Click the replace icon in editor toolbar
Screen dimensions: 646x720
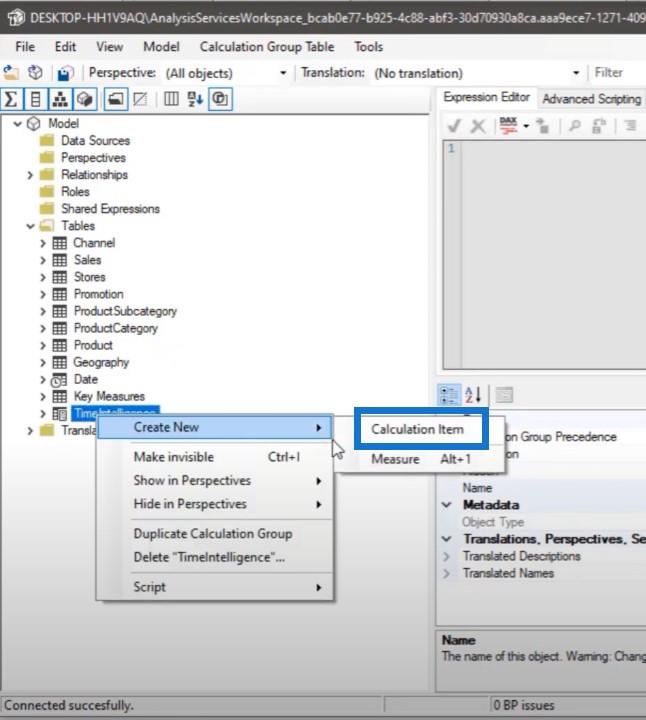pos(599,125)
